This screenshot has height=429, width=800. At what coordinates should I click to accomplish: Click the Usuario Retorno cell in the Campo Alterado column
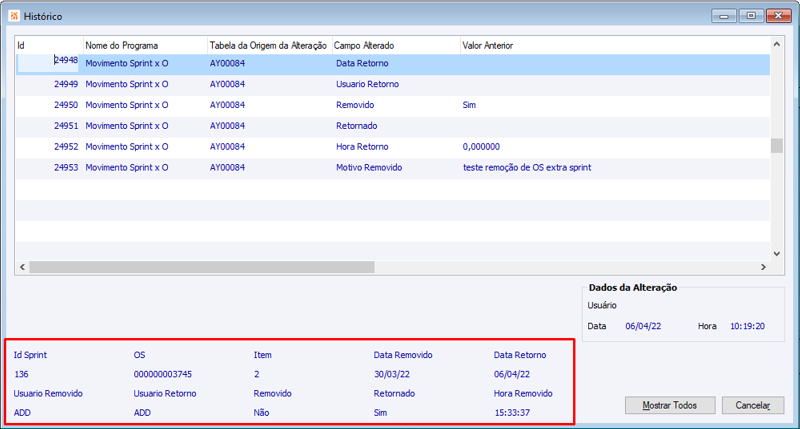point(367,84)
